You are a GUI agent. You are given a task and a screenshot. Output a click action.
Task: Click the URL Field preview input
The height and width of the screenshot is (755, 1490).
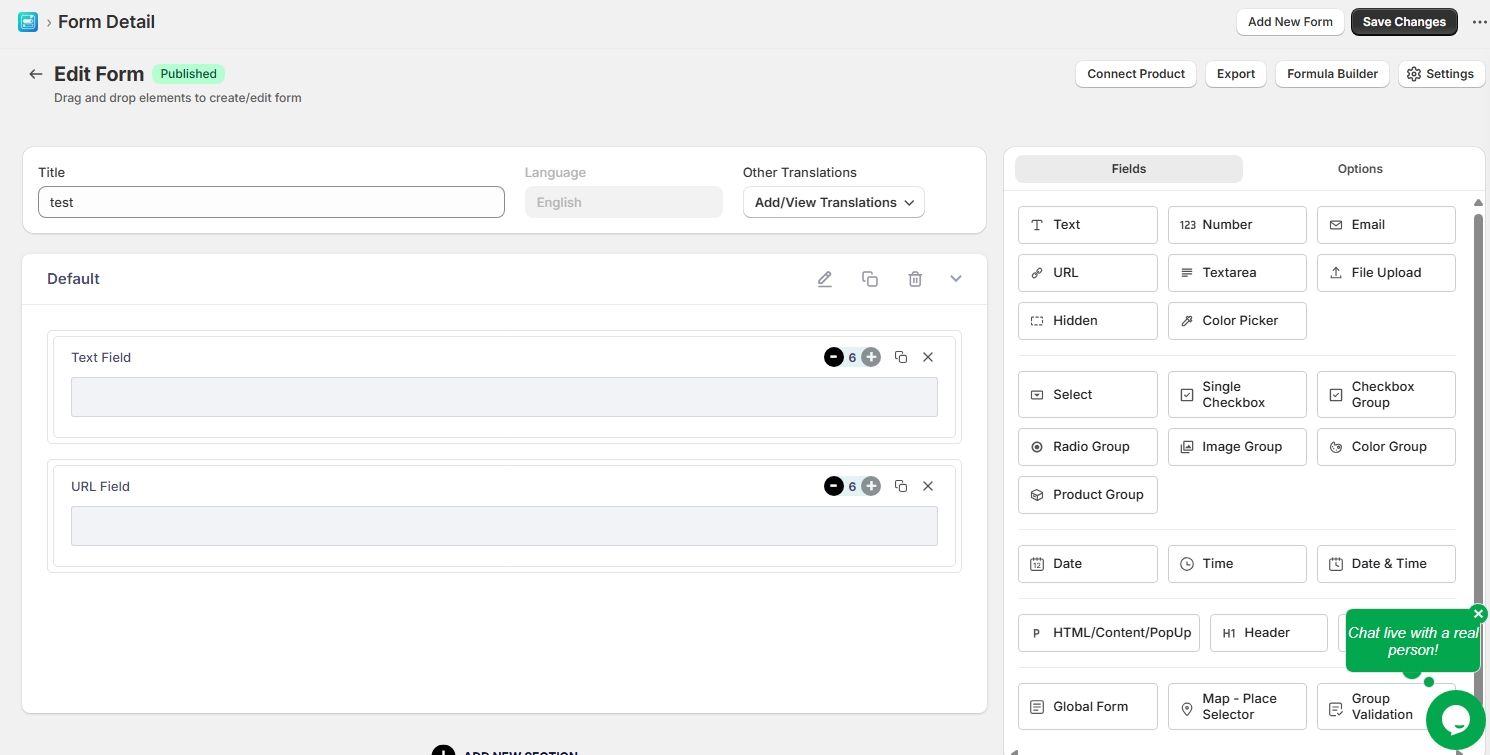504,526
